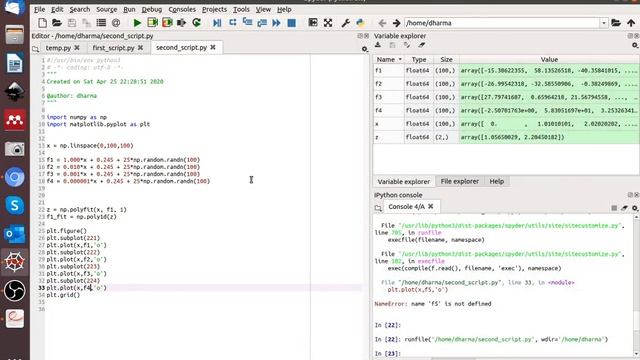
Task: Switch to the temp.py tab
Action: click(58, 48)
